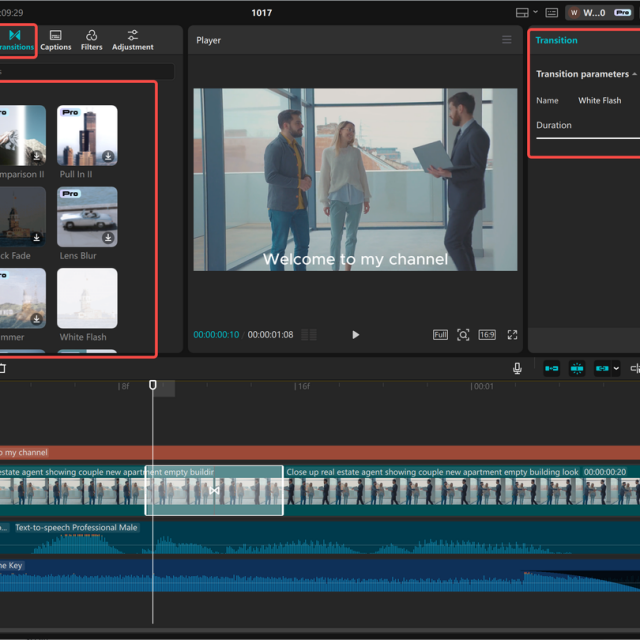Open the Player panel menu

coord(507,40)
